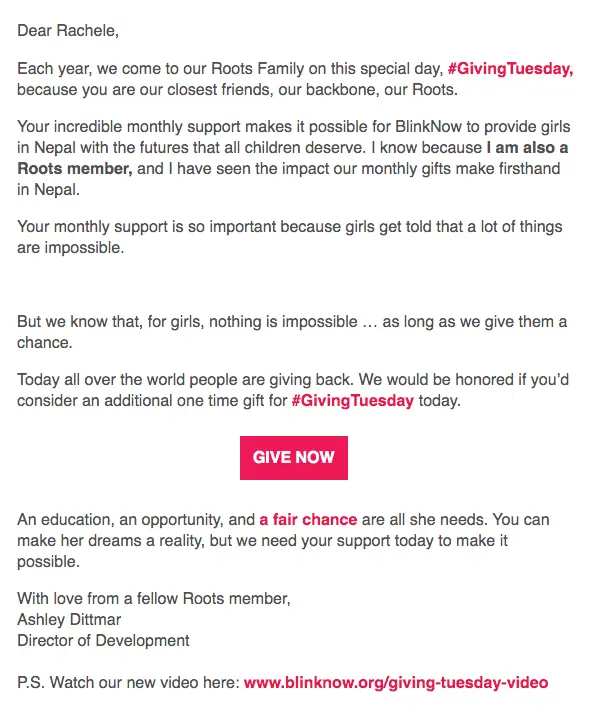Follow the 'a fair chance' link
Screen dimensions: 593x726
pyautogui.click(x=308, y=519)
